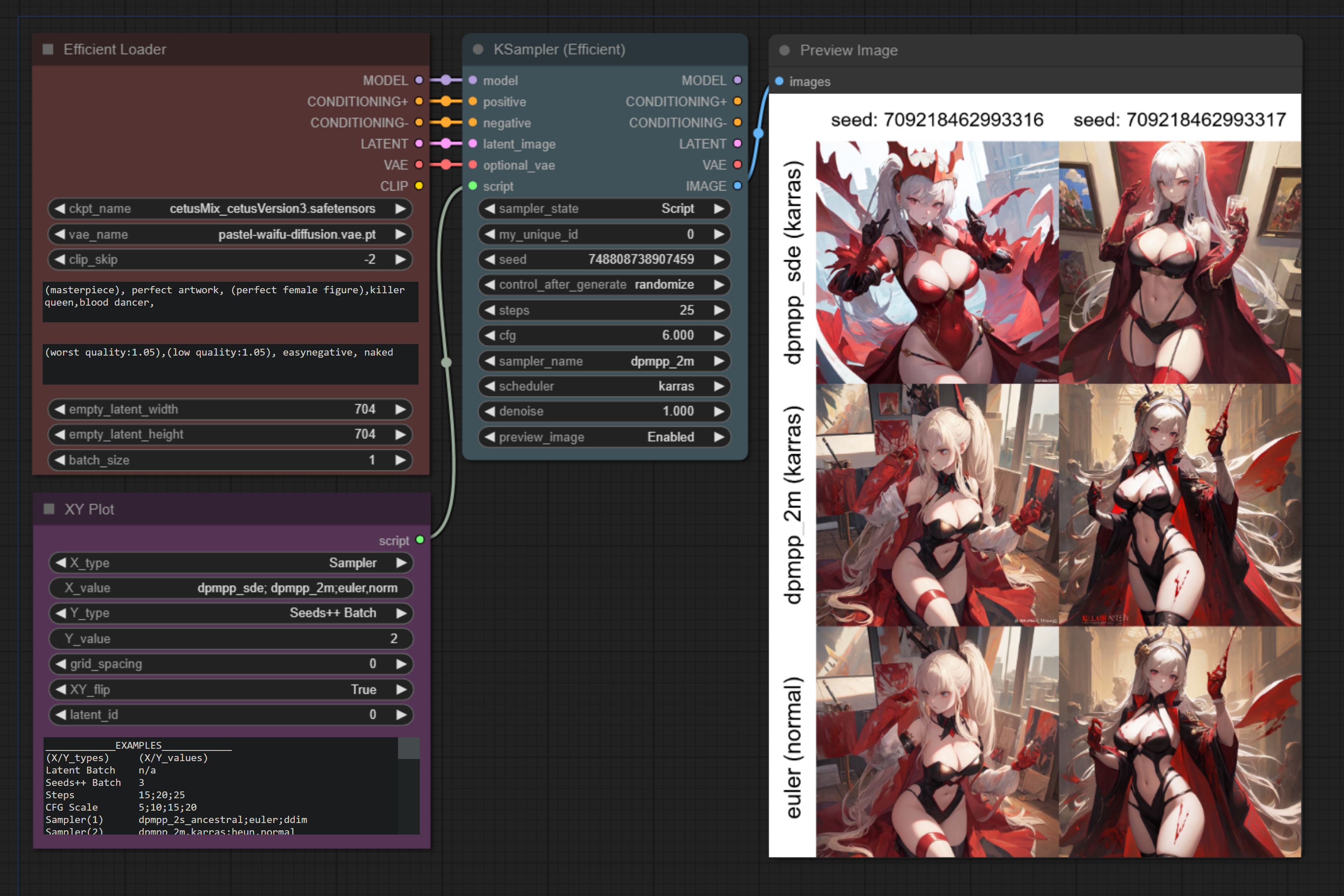Decrease cfg value with left arrow
The image size is (1344, 896).
[x=490, y=336]
